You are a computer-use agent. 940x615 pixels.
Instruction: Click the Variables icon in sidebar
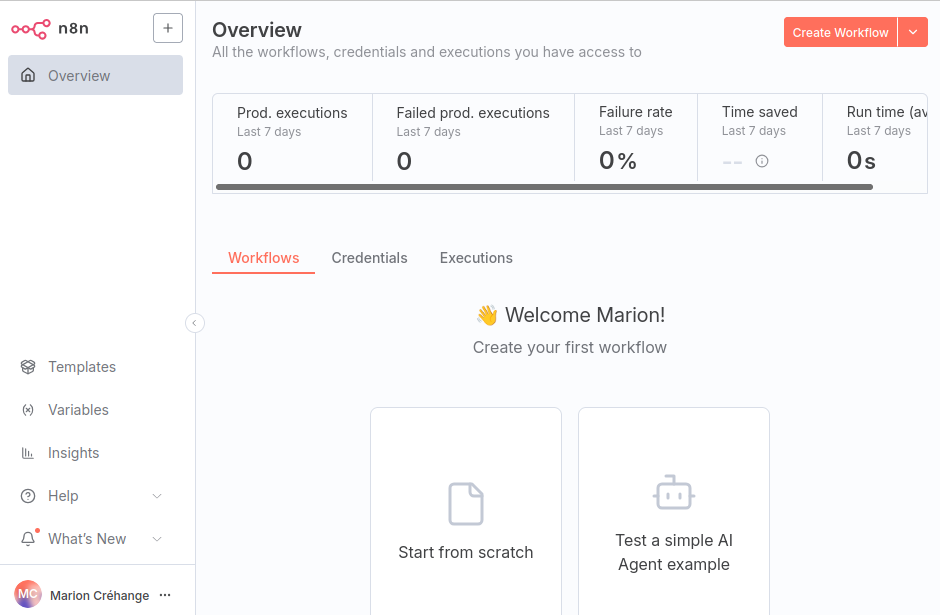[28, 410]
